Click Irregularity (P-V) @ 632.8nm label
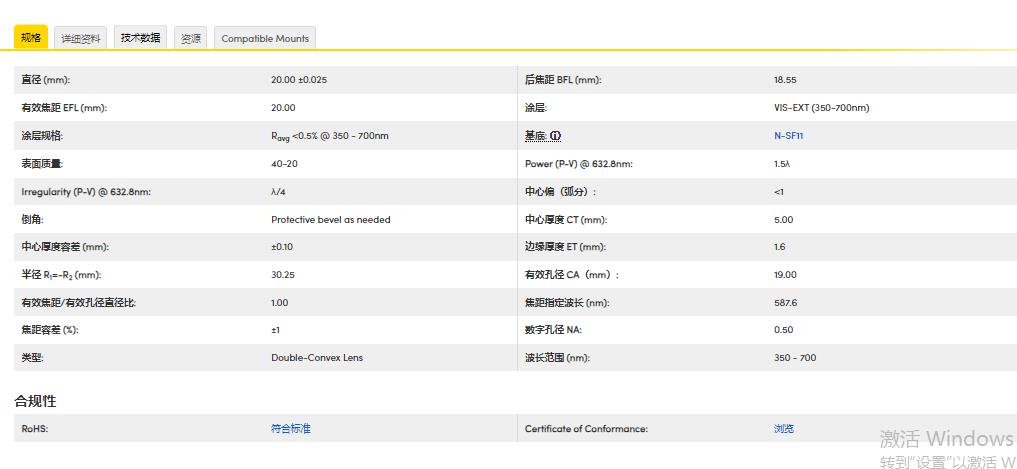1017x469 pixels. coord(86,191)
